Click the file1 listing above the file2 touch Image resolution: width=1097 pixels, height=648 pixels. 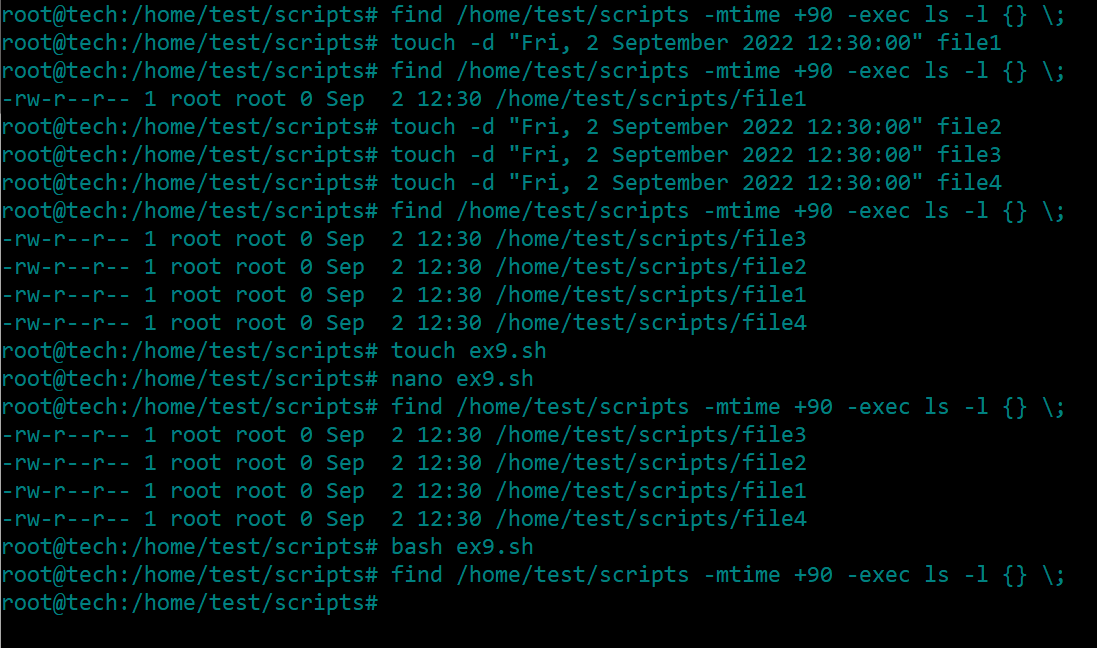point(404,99)
